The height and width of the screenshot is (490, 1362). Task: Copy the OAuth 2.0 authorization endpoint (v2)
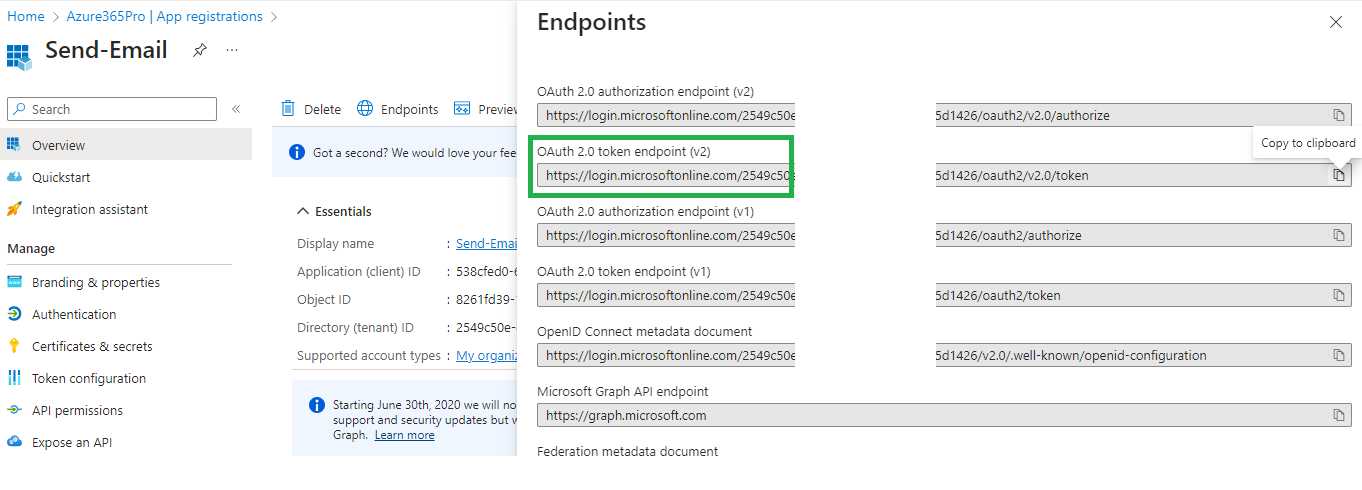[x=1338, y=115]
